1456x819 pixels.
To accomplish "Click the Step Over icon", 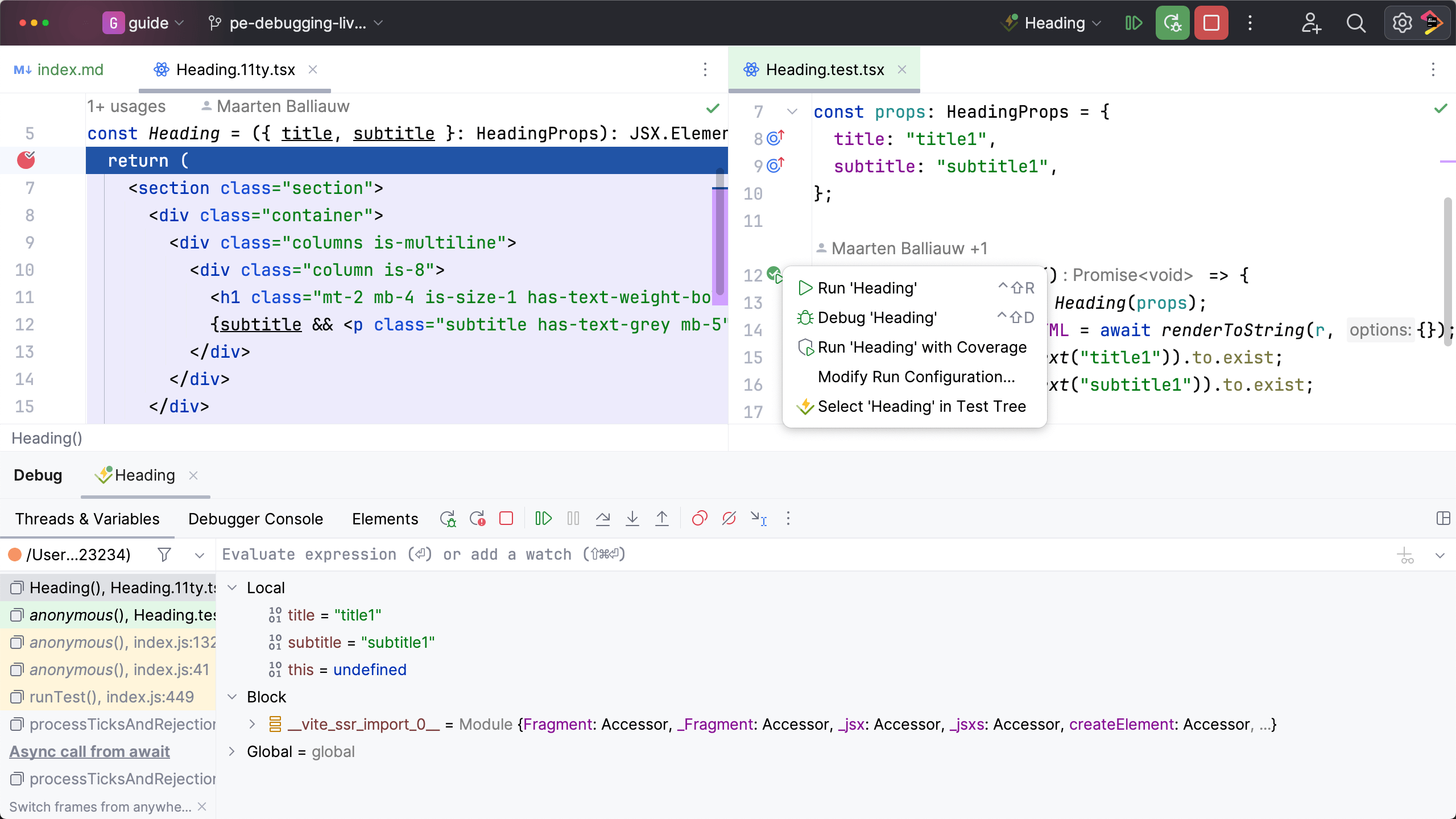I will [603, 518].
